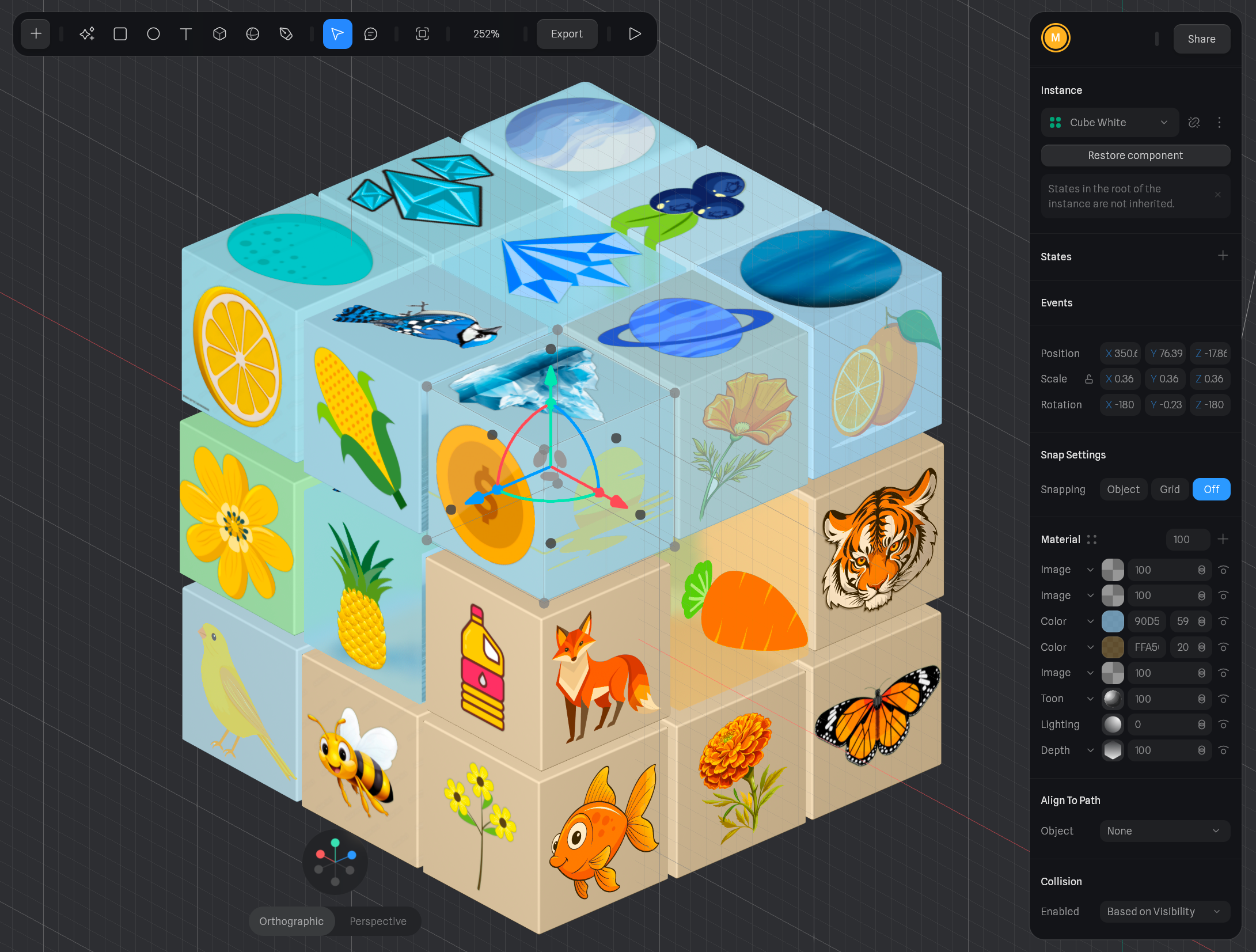Select the Rectangle shape tool

[x=120, y=34]
